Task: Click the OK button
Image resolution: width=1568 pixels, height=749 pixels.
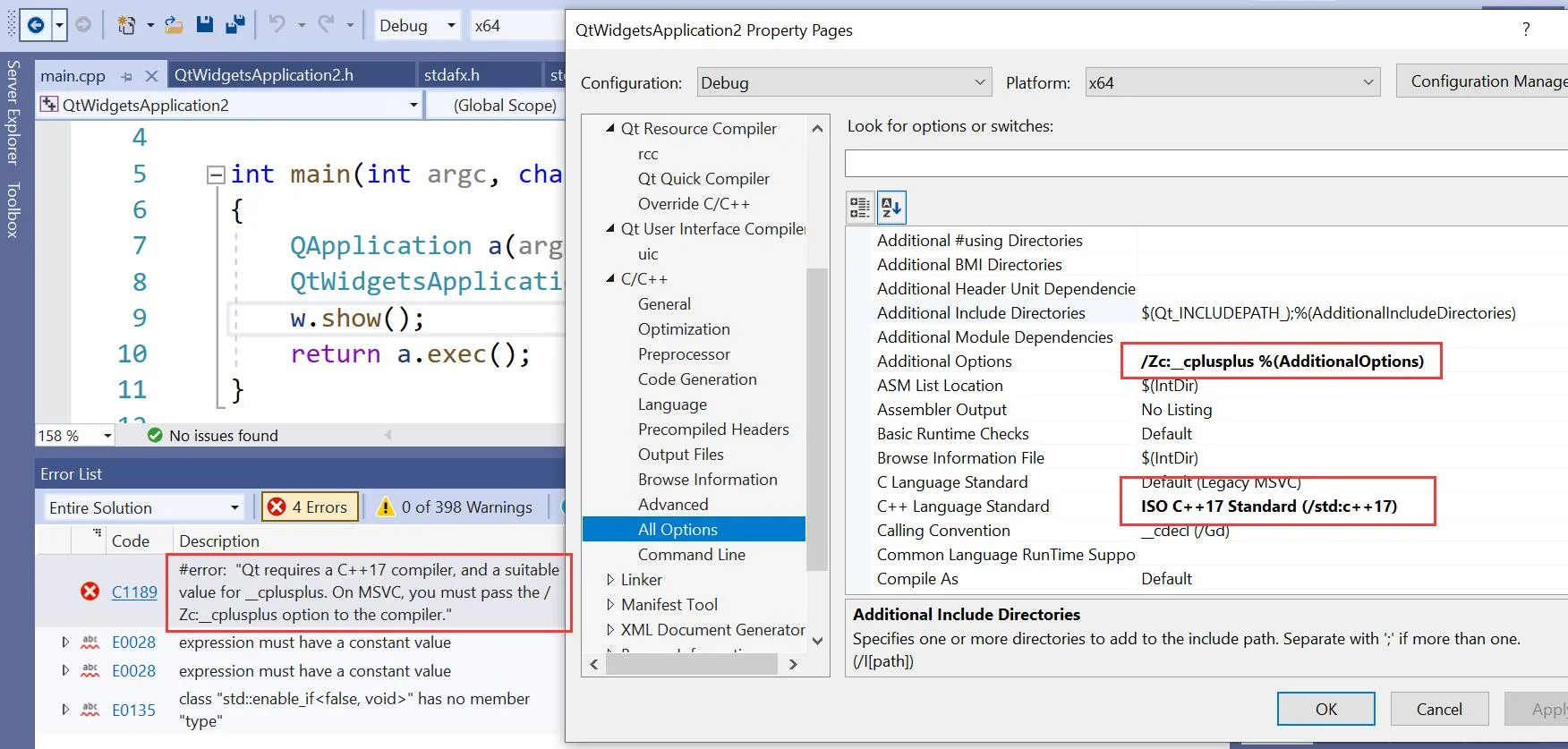Action: 1326,709
